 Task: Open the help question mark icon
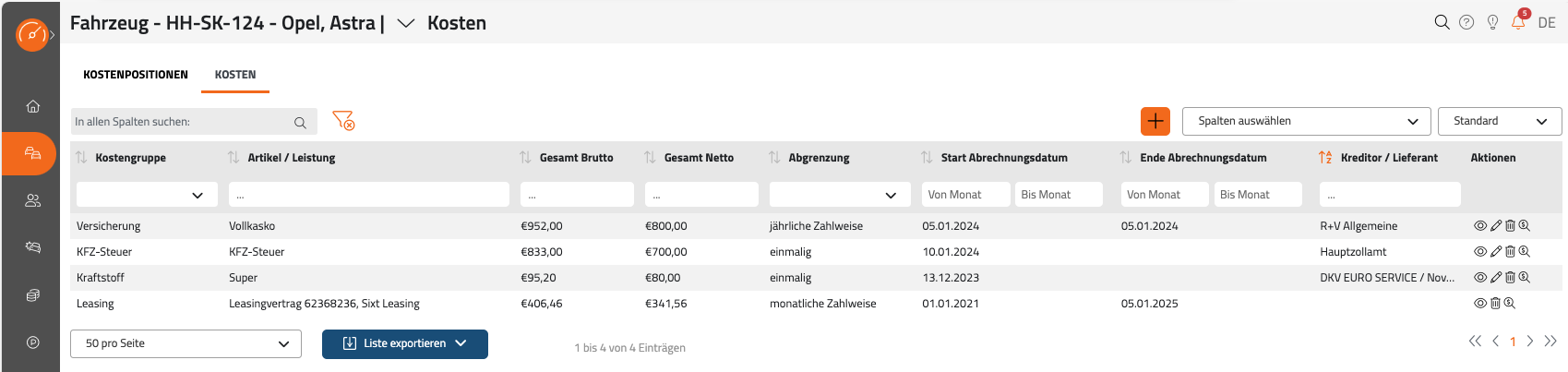(1466, 22)
